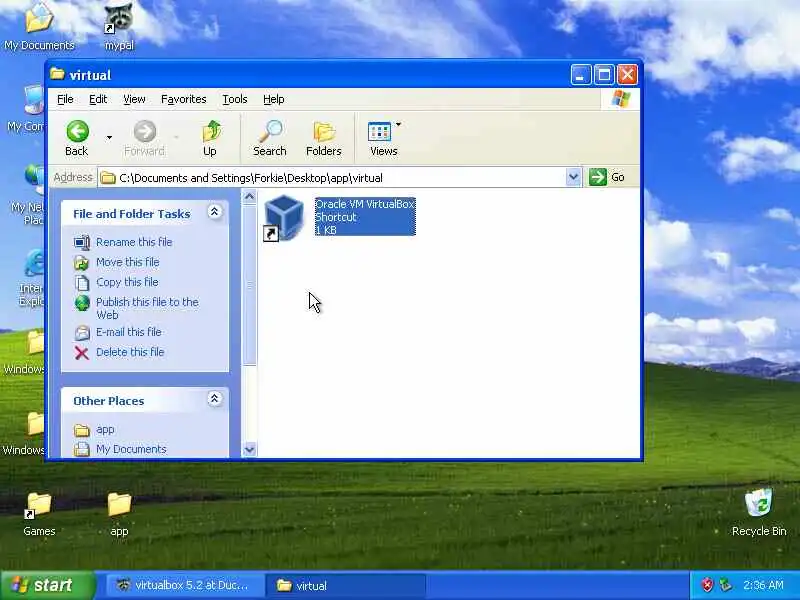Open the Tools menu
This screenshot has width=800, height=600.
(x=235, y=99)
